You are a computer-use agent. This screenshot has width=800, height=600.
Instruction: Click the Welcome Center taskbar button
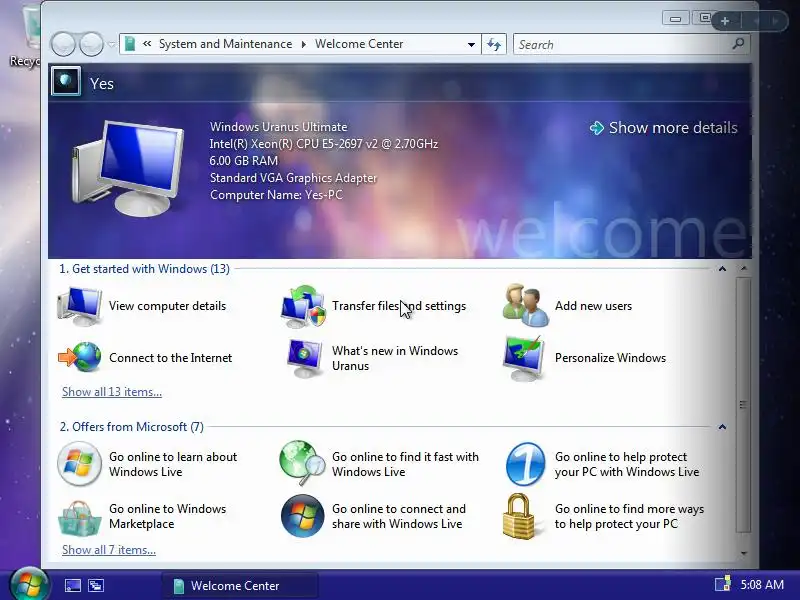pos(240,586)
